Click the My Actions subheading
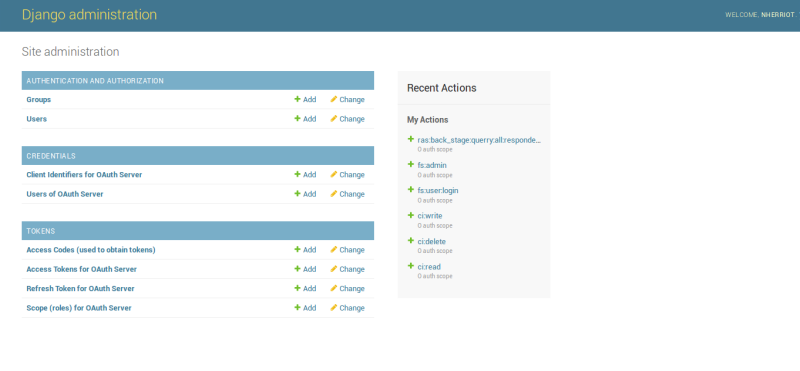 coord(428,120)
